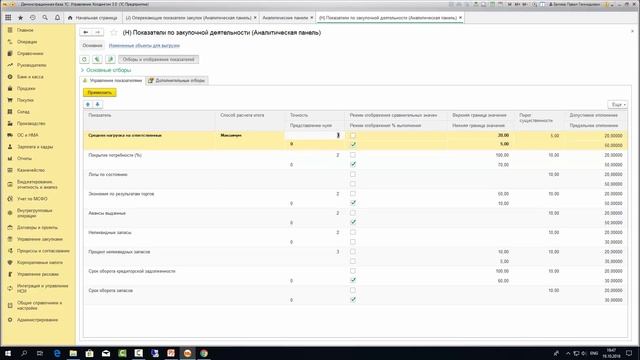This screenshot has height=360, width=640.
Task: Go back with the left arrow button
Action: tap(86, 32)
